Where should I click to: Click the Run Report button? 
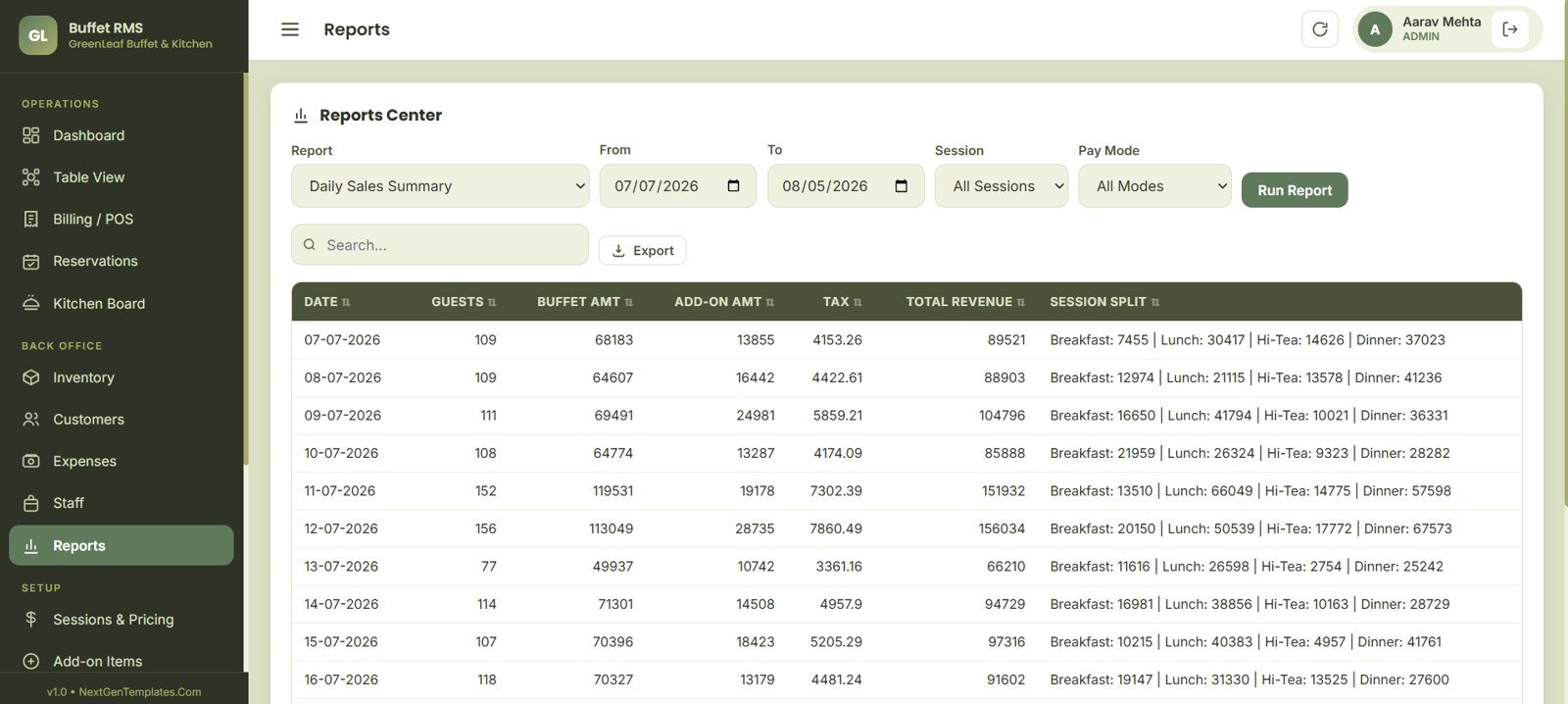pos(1295,190)
